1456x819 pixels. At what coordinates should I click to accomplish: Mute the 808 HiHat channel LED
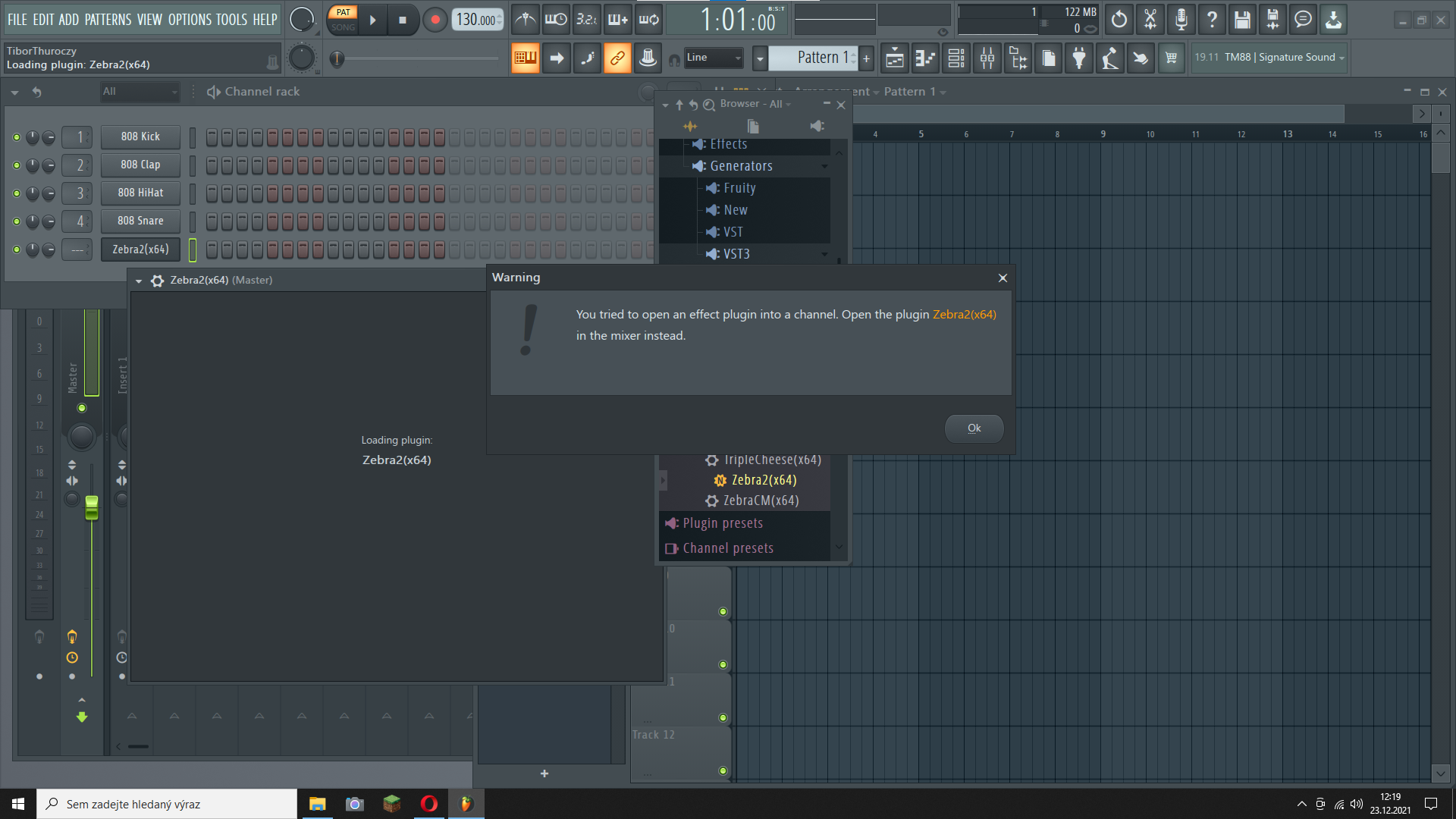click(x=17, y=193)
